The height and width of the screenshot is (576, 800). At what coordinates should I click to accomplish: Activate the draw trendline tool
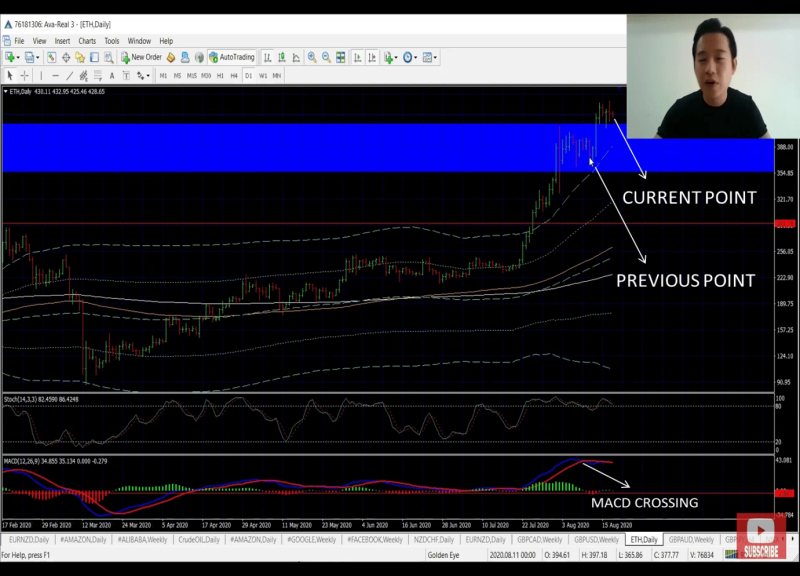(70, 74)
